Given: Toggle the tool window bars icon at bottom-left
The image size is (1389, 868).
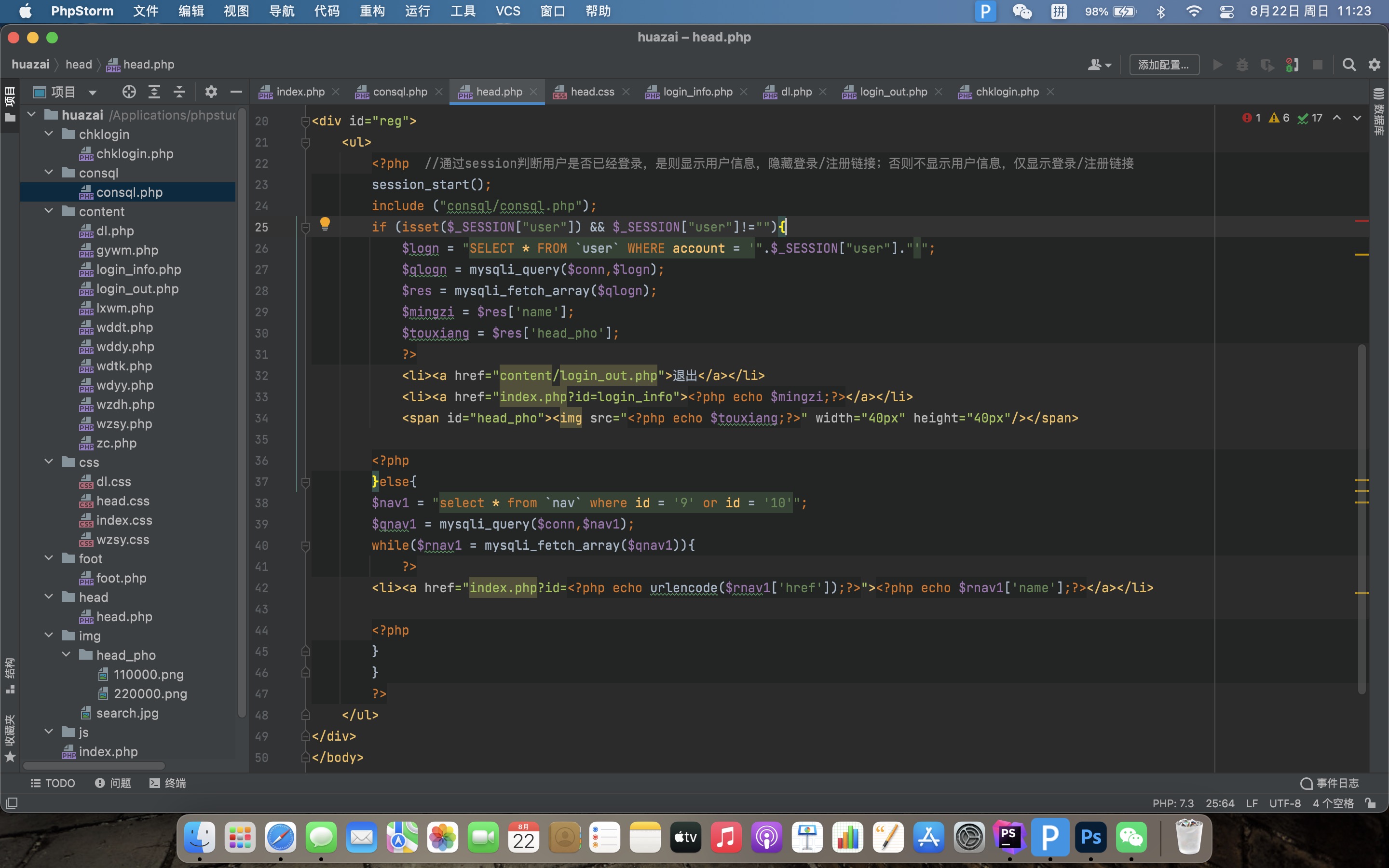Looking at the screenshot, I should coord(12,803).
